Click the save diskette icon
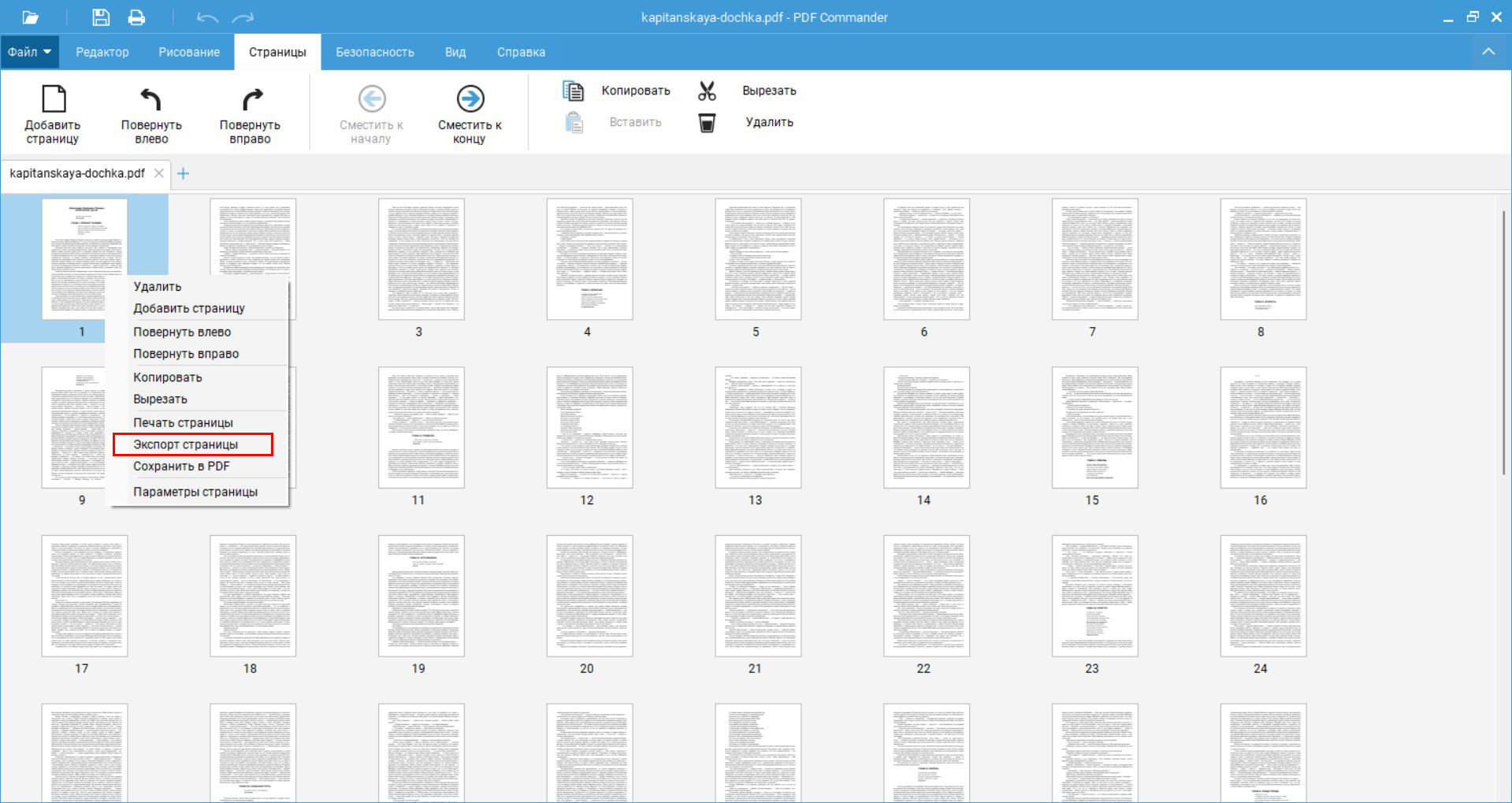The width and height of the screenshot is (1512, 803). point(101,17)
